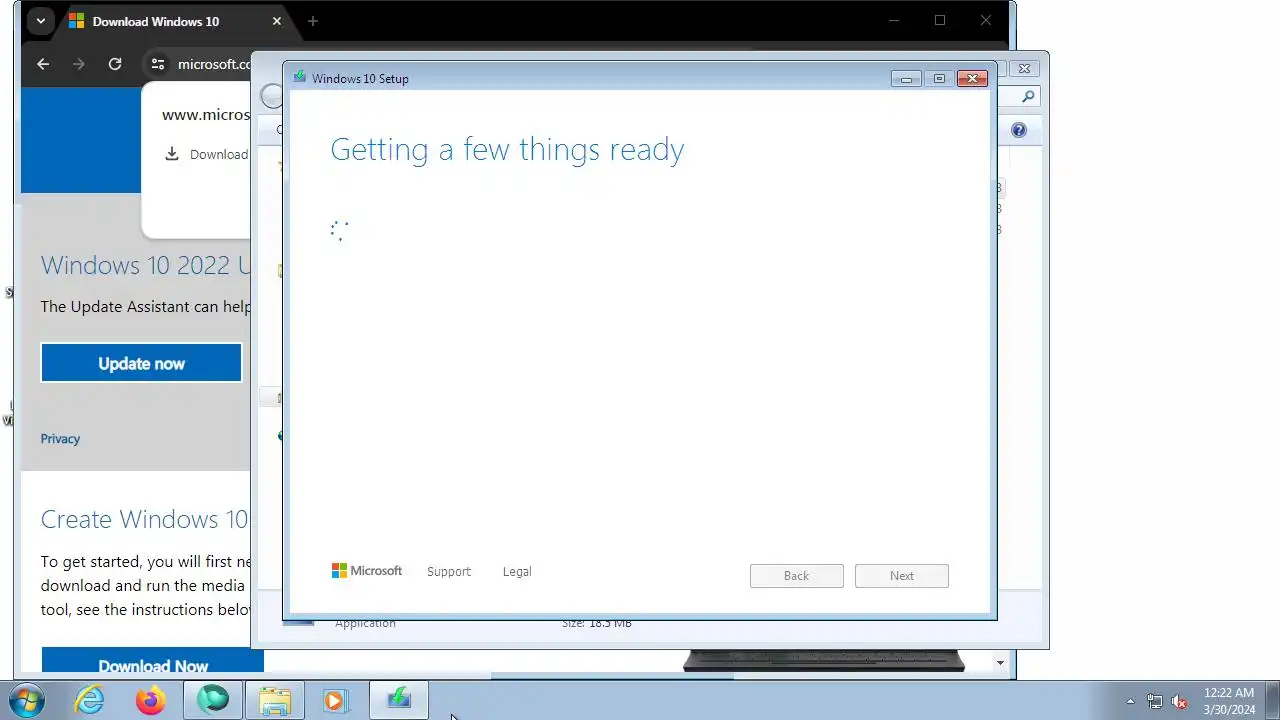Click the Chrome forward arrow
The width and height of the screenshot is (1280, 720).
click(79, 64)
